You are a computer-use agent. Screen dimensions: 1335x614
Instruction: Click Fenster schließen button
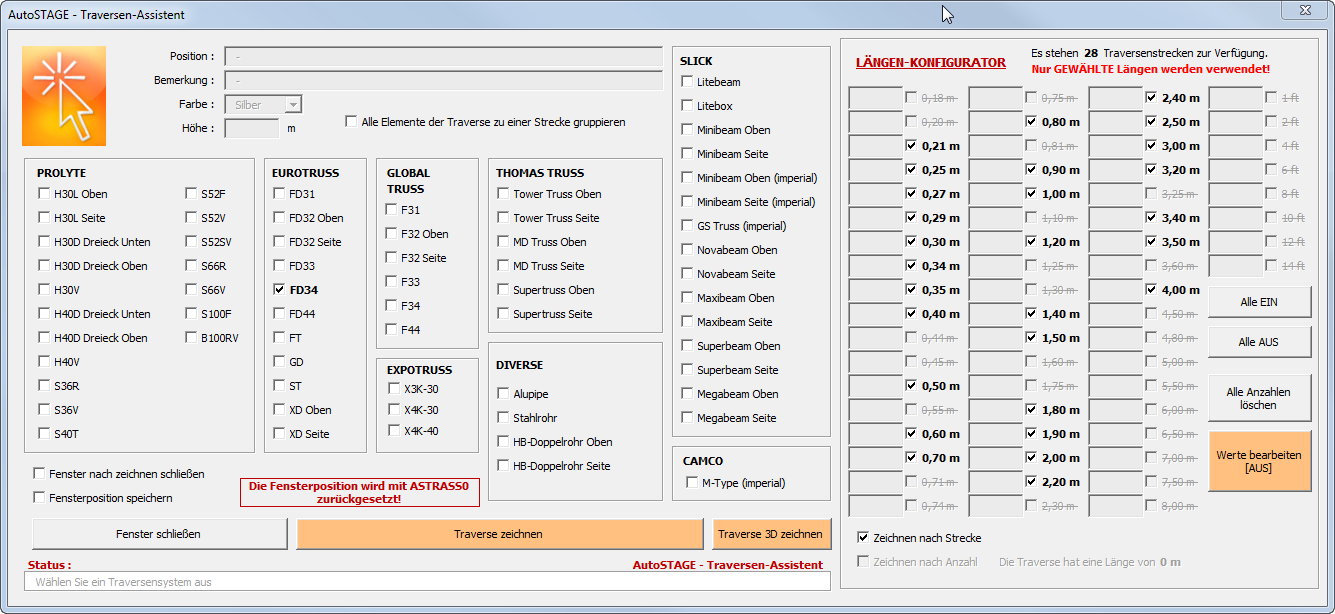click(159, 534)
